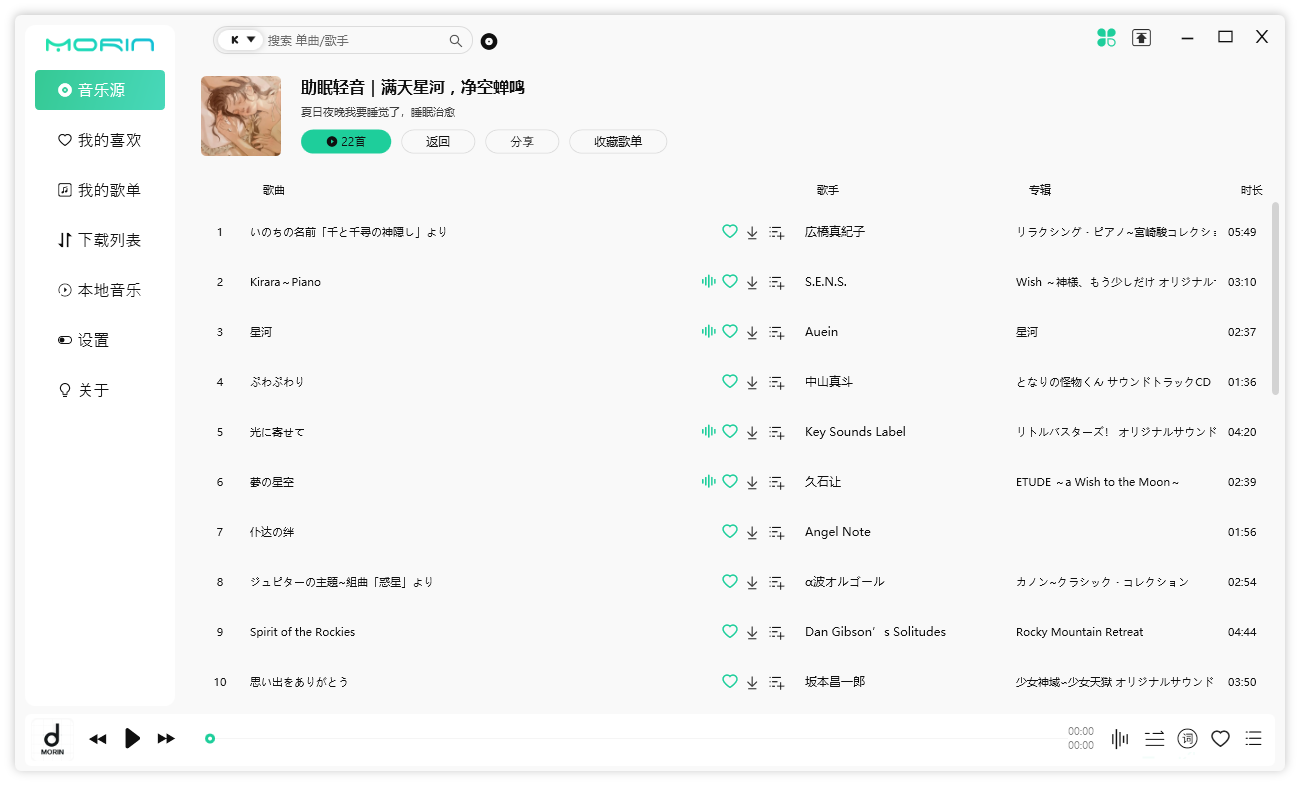Download the song Spirit of the Rockies
Image resolution: width=1300 pixels, height=786 pixels.
point(752,631)
